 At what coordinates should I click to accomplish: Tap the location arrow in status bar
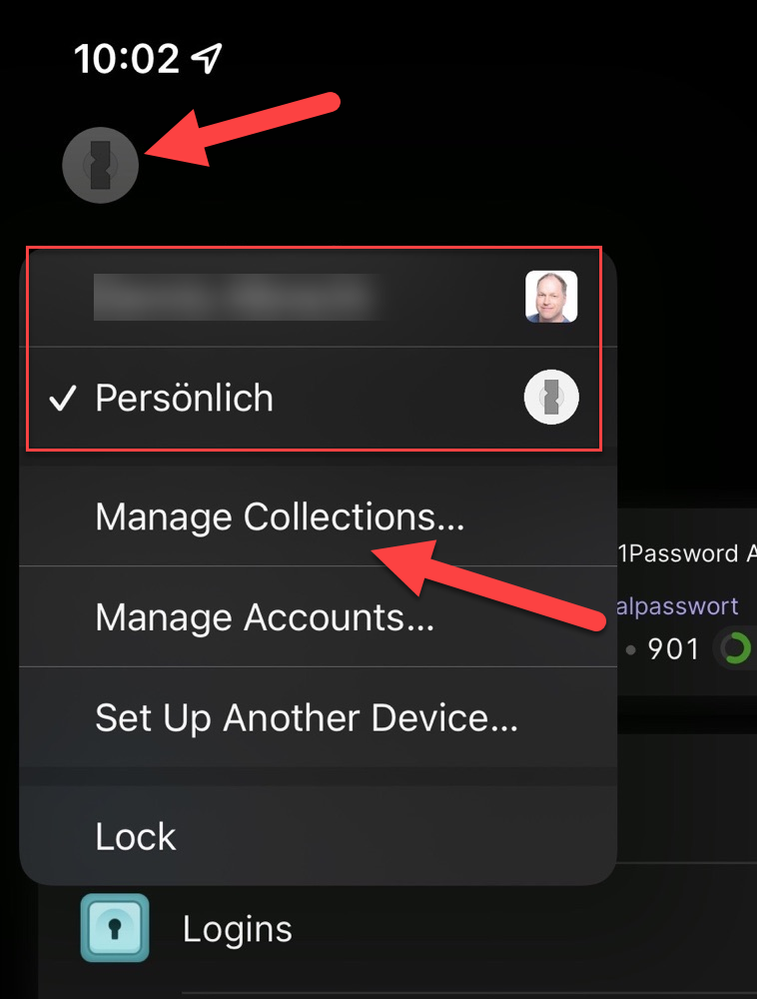[x=207, y=57]
